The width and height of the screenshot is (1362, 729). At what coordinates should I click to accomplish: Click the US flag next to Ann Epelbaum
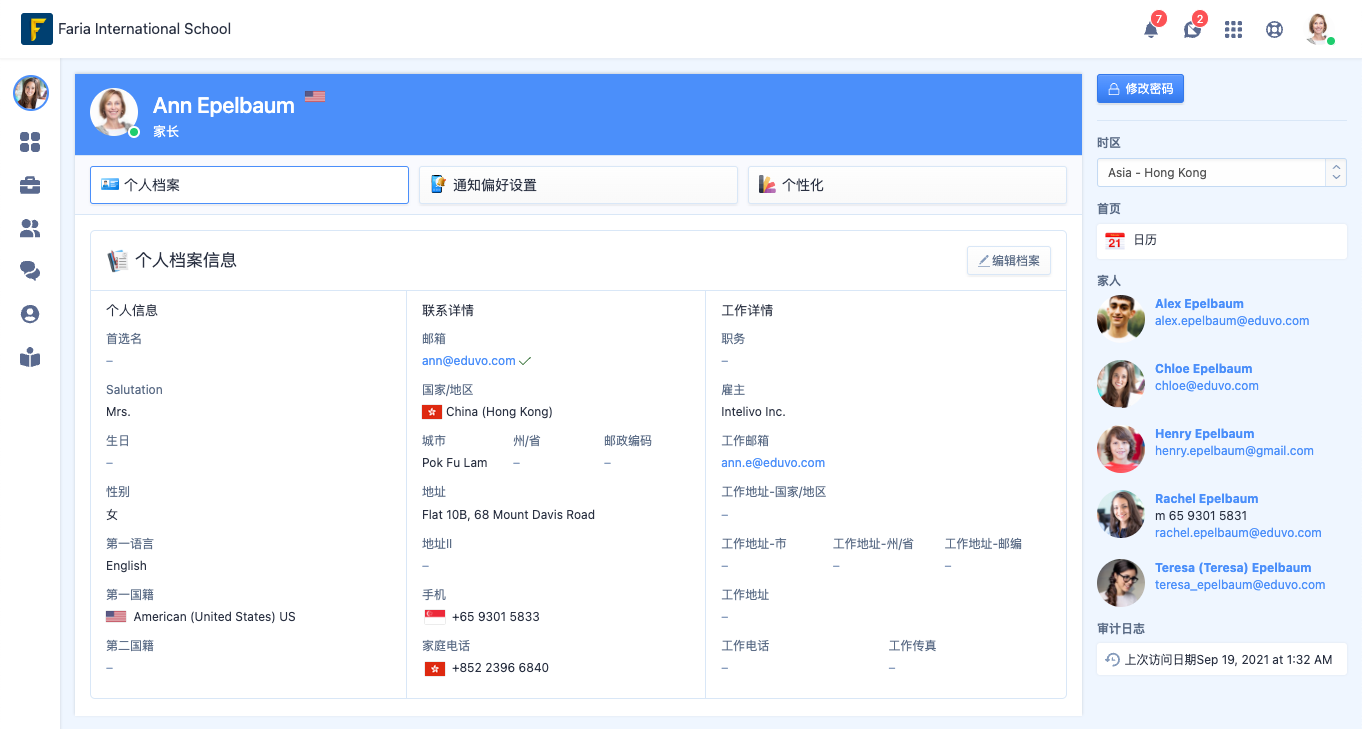315,96
